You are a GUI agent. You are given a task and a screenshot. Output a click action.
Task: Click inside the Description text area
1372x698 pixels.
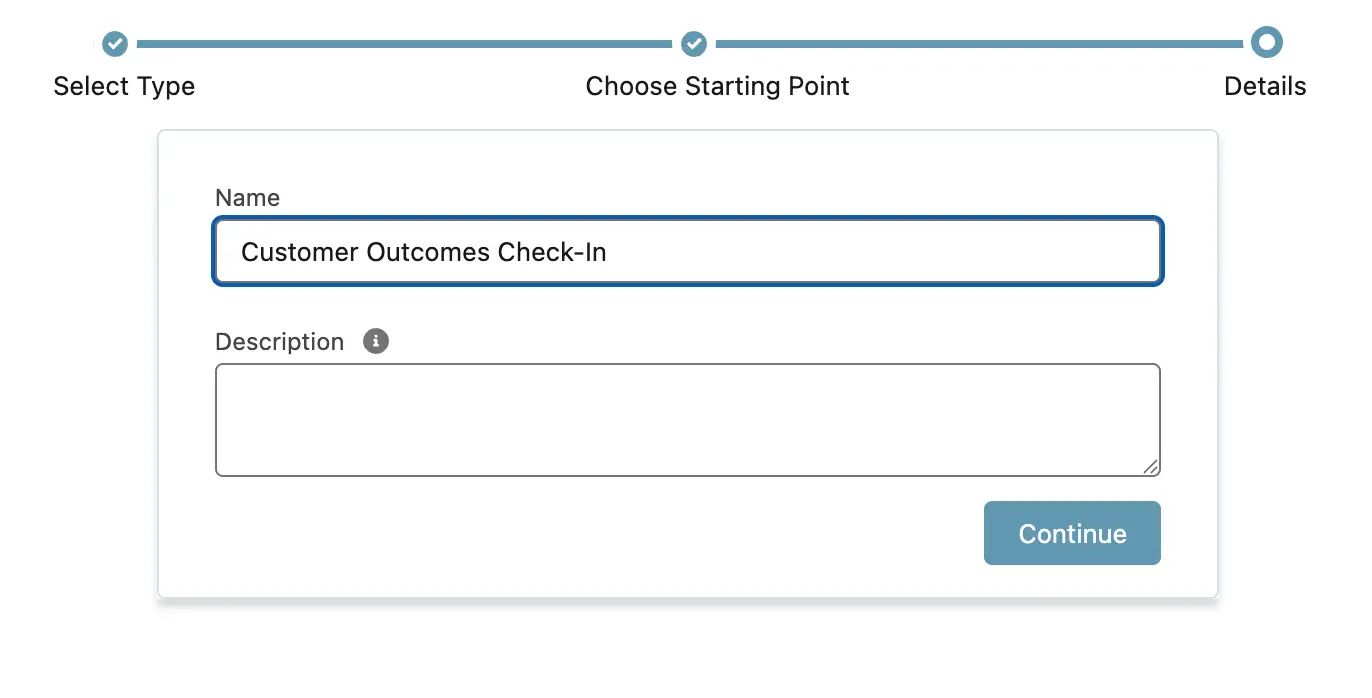(x=688, y=420)
